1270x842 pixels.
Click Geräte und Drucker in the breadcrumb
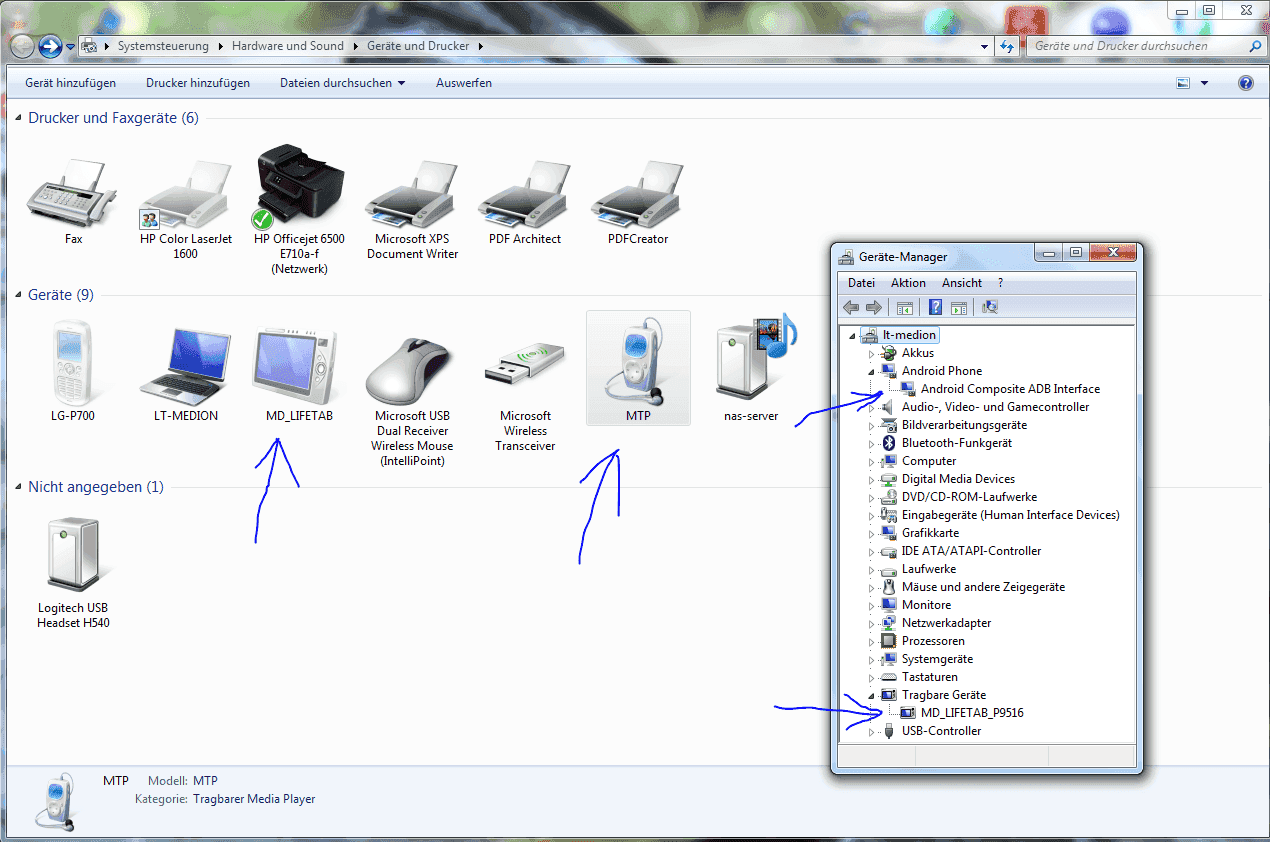(419, 46)
